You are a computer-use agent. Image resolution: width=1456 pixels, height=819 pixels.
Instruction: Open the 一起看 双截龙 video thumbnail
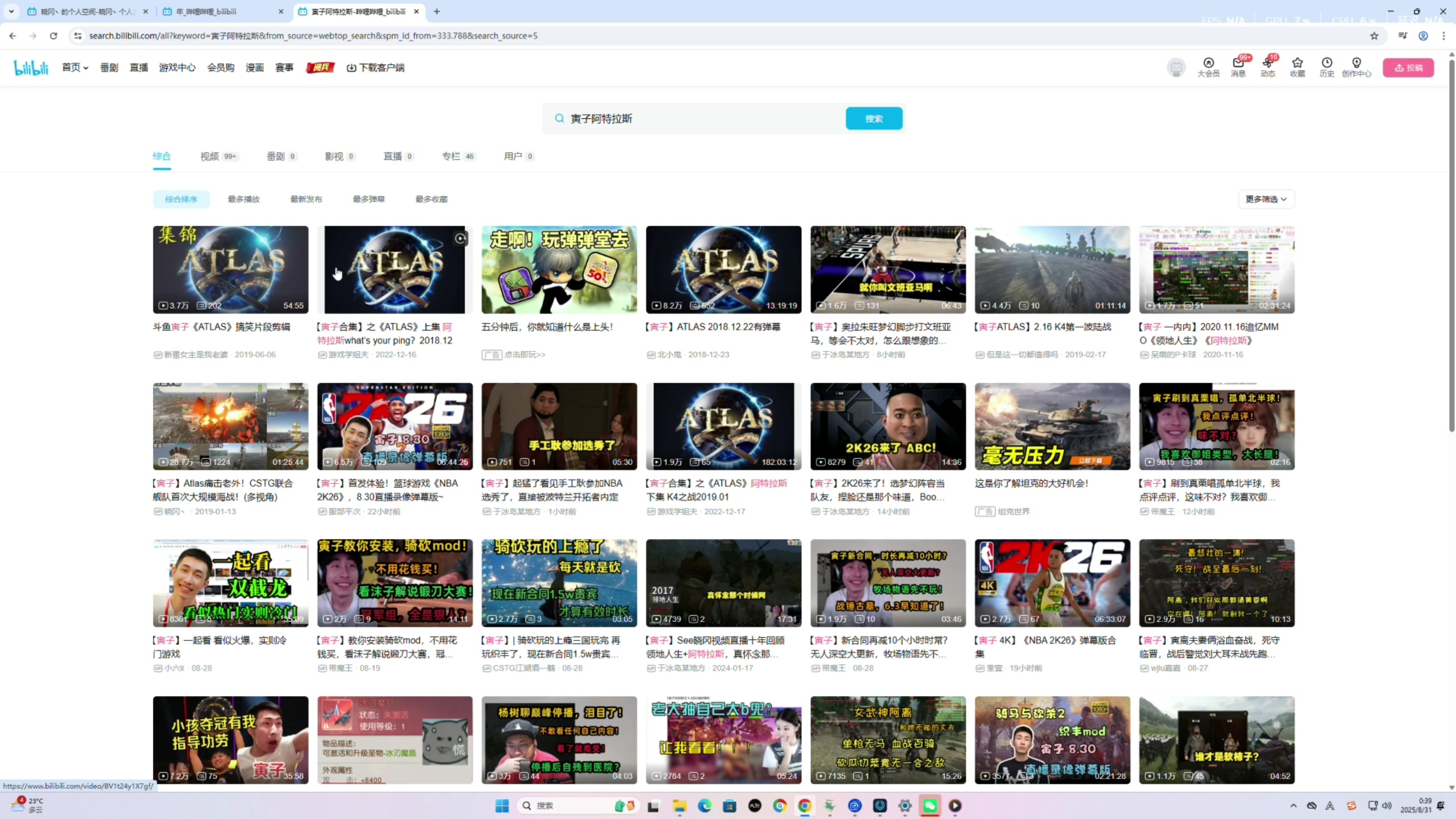coord(230,583)
